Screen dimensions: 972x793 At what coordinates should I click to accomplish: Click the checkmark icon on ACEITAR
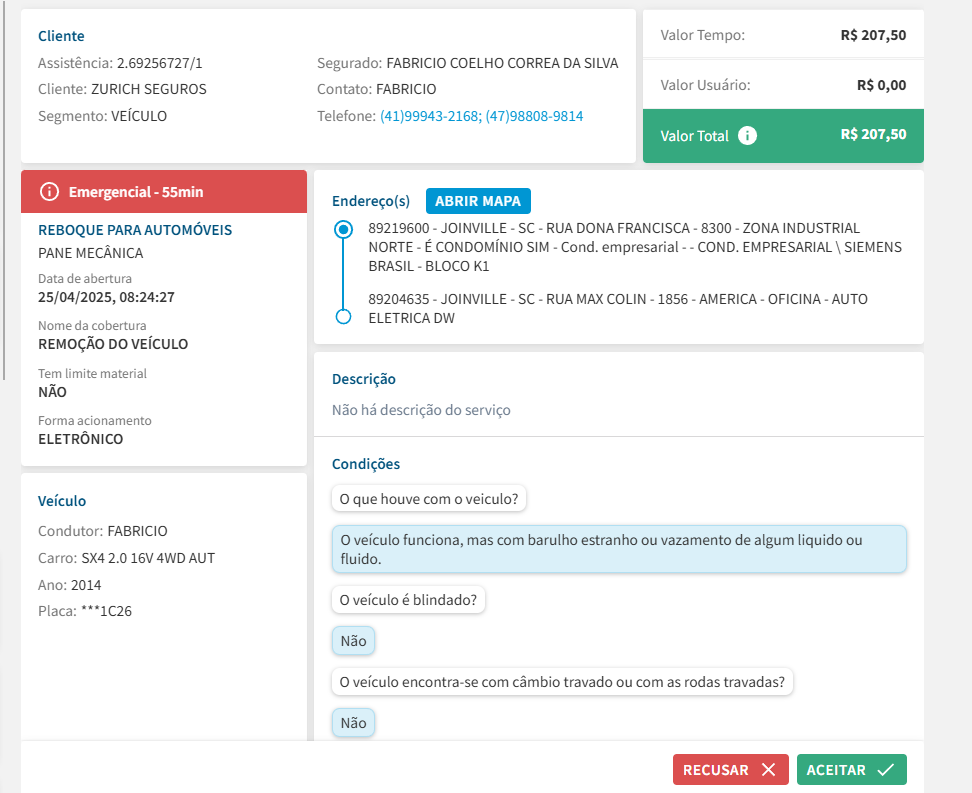click(885, 770)
